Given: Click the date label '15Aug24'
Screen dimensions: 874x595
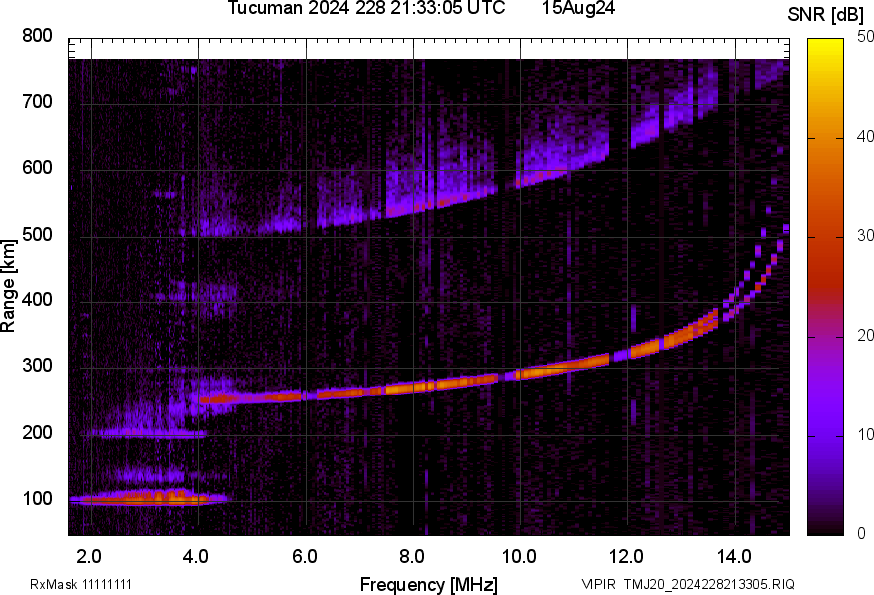Looking at the screenshot, I should (578, 8).
